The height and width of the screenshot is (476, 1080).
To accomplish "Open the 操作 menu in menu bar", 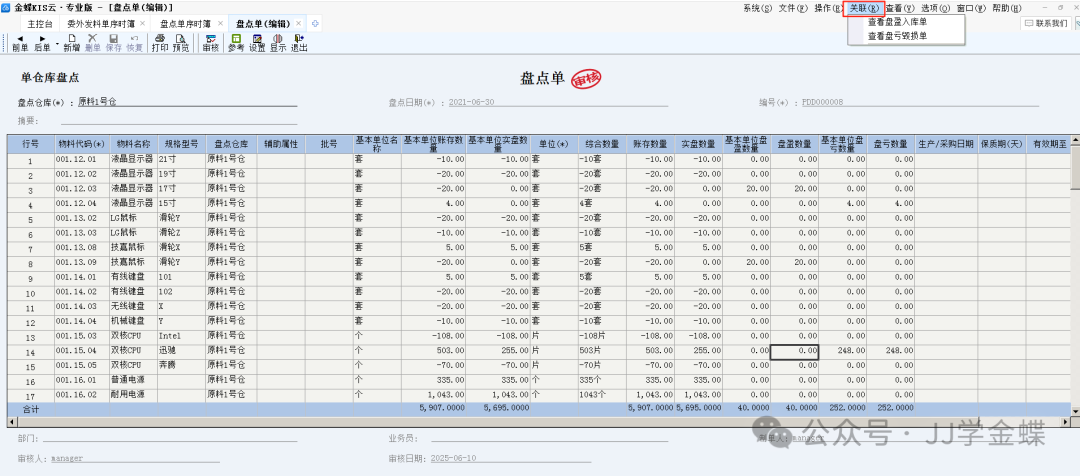I will pyautogui.click(x=828, y=8).
